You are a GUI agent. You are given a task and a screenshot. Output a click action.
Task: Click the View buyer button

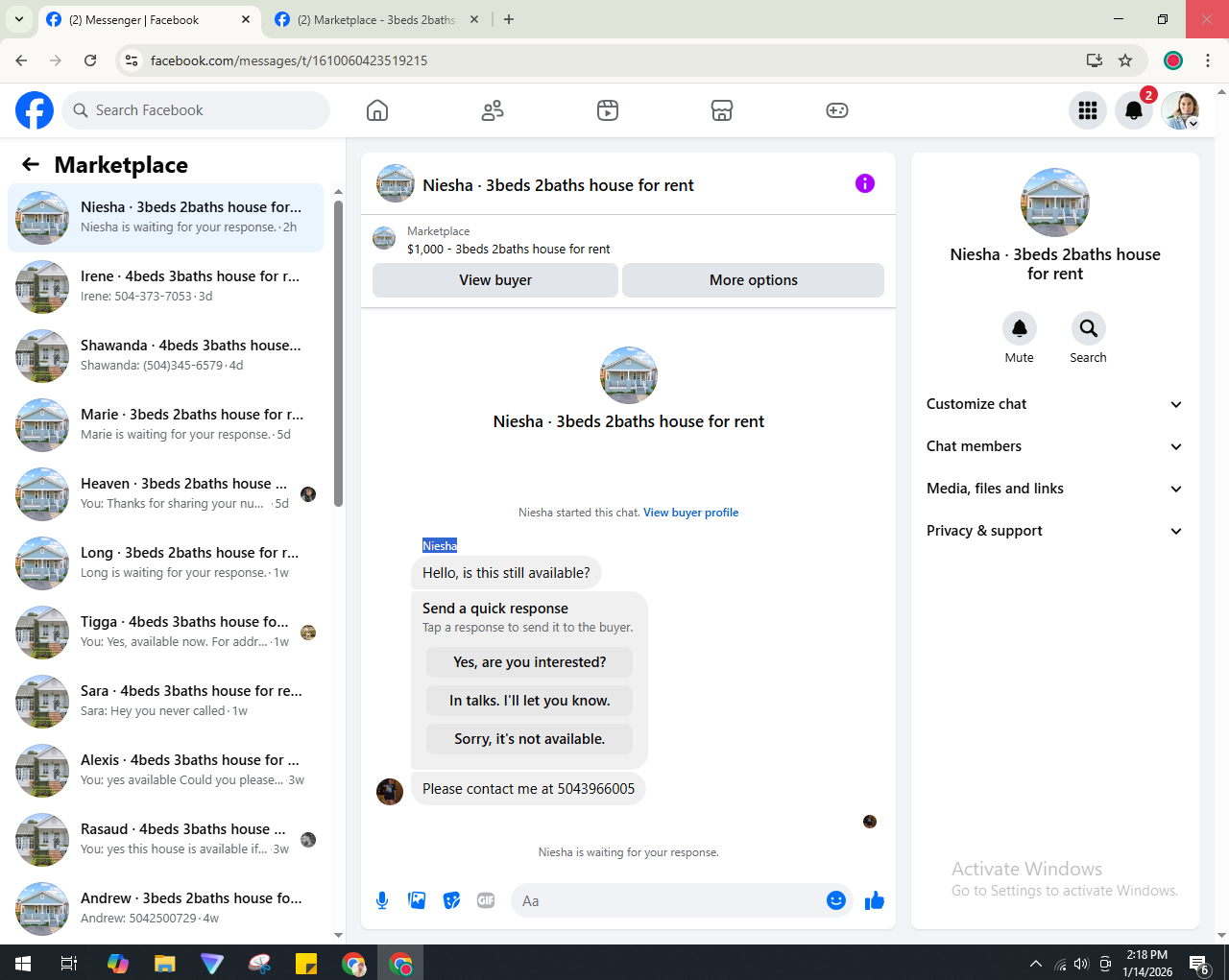click(495, 280)
